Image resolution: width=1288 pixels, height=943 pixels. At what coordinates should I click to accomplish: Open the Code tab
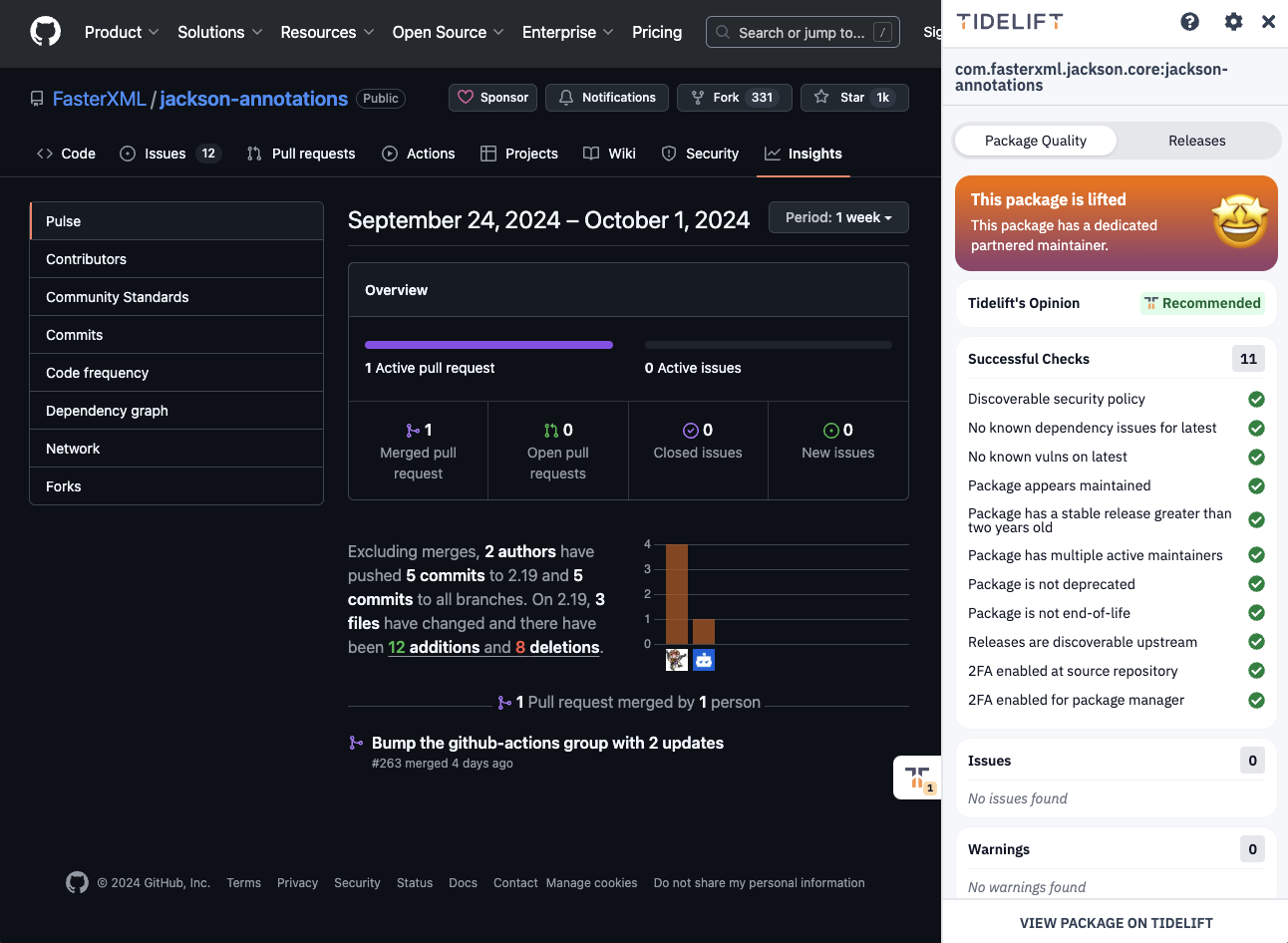click(66, 154)
